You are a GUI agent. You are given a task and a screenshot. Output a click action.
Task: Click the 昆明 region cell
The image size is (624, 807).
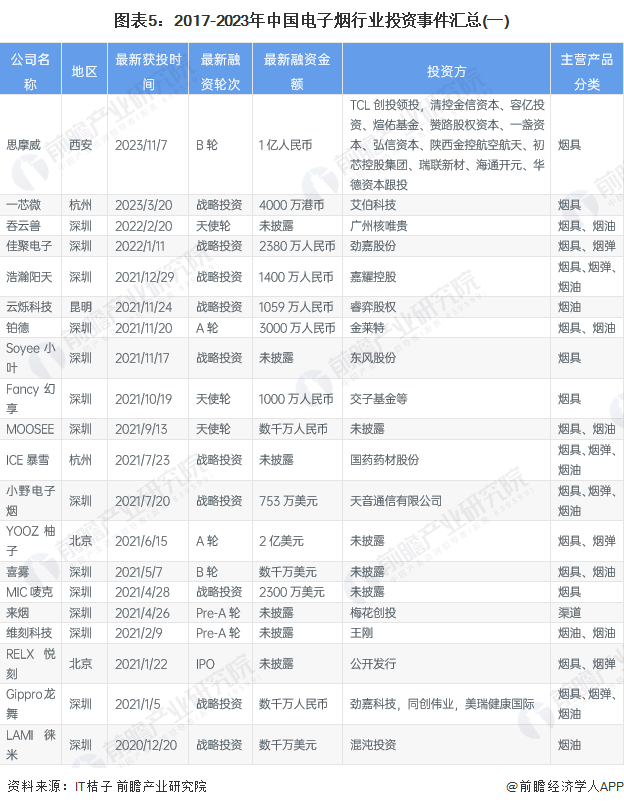click(81, 307)
